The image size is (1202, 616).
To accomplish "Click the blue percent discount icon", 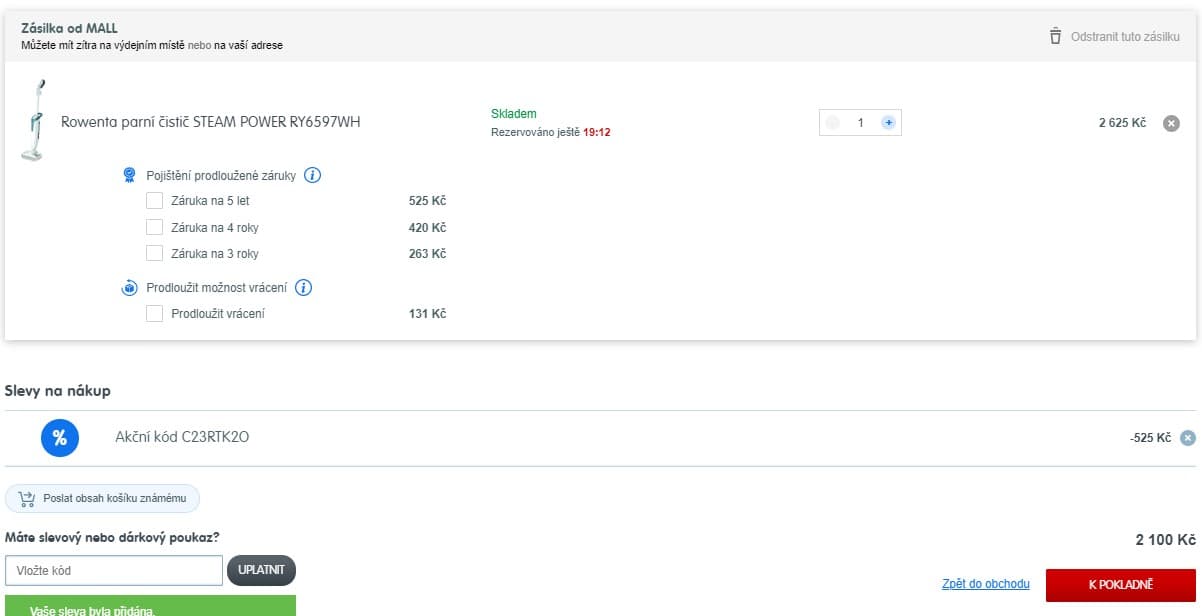I will (59, 437).
